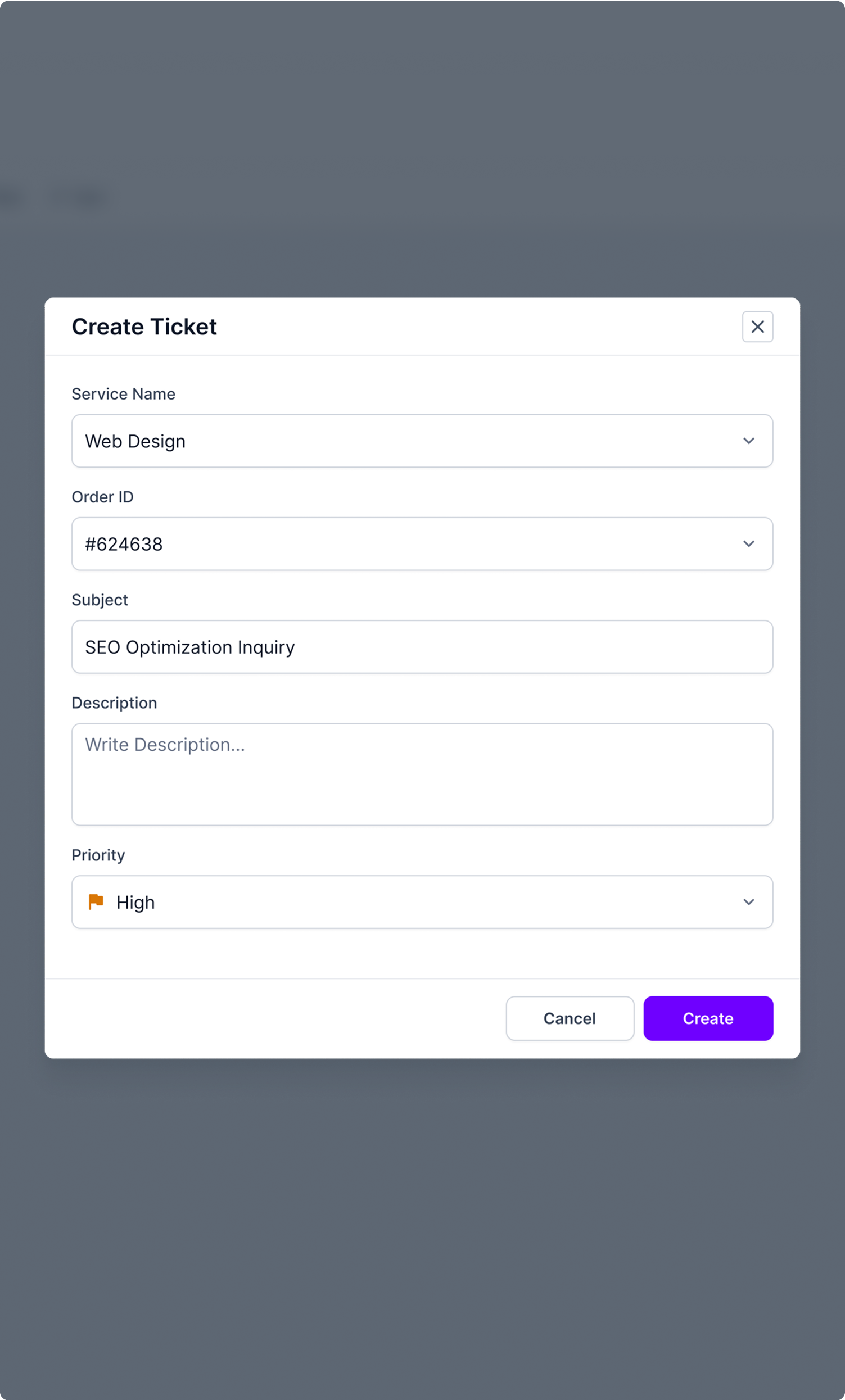This screenshot has width=845, height=1400.
Task: Click the orange priority flag icon
Action: 96,901
